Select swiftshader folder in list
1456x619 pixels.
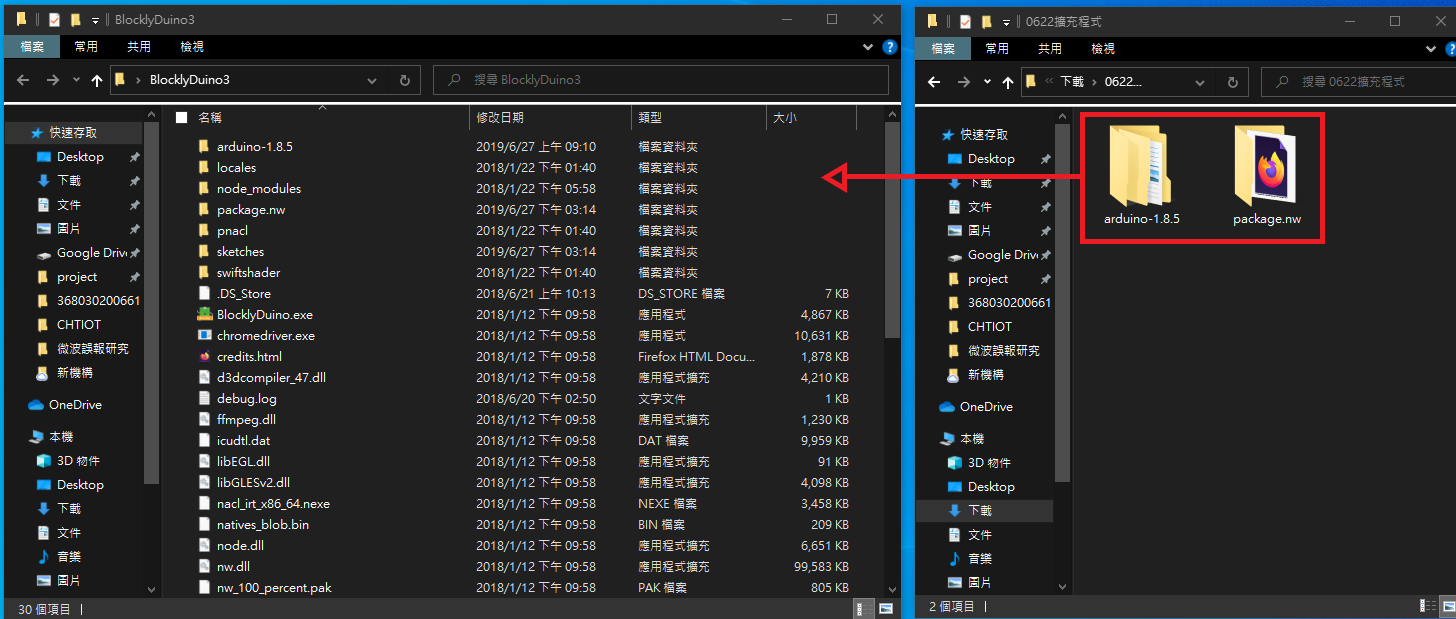(x=248, y=273)
